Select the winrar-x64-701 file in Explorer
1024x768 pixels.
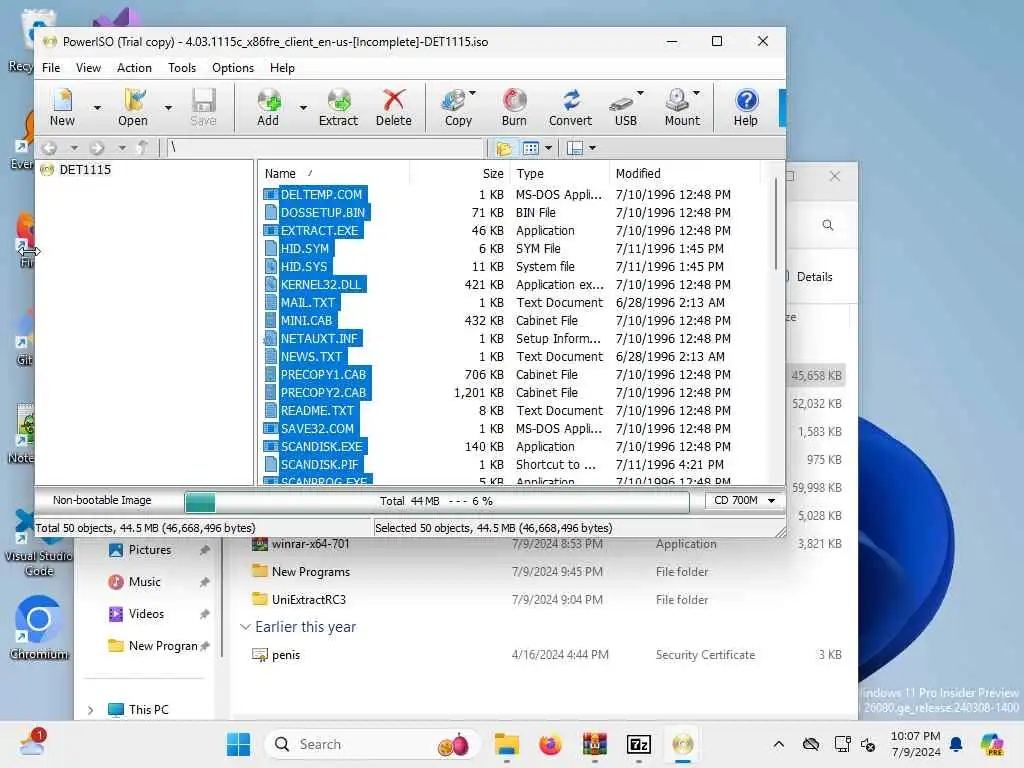pyautogui.click(x=310, y=544)
